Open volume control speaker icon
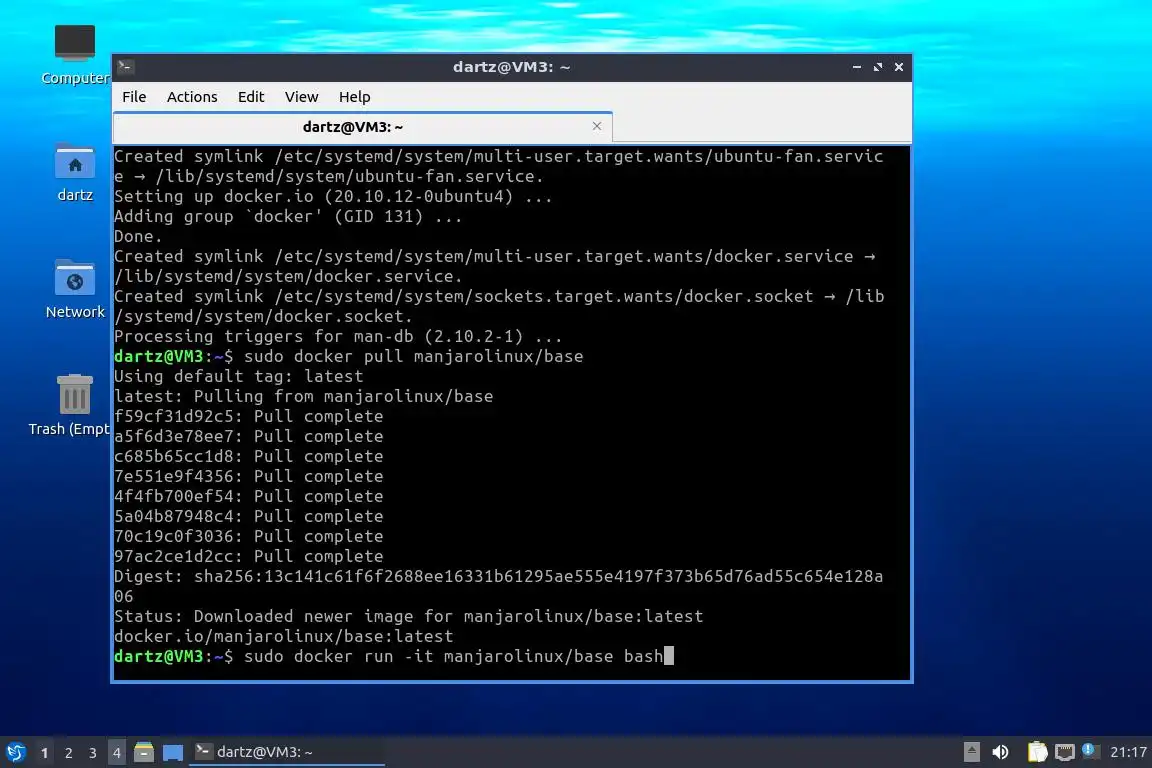Viewport: 1152px width, 768px height. click(x=1000, y=752)
